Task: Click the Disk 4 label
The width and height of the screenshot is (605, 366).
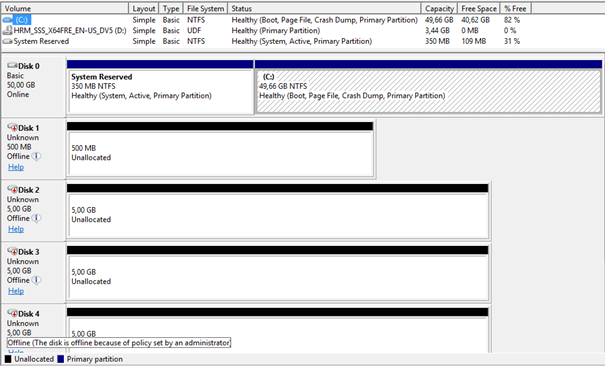Action: pyautogui.click(x=29, y=314)
